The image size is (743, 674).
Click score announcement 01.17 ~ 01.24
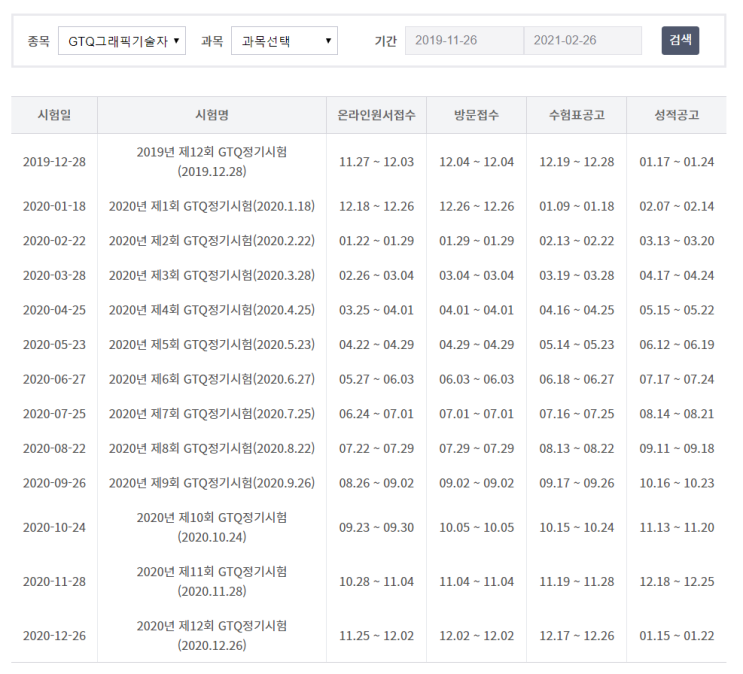[677, 162]
